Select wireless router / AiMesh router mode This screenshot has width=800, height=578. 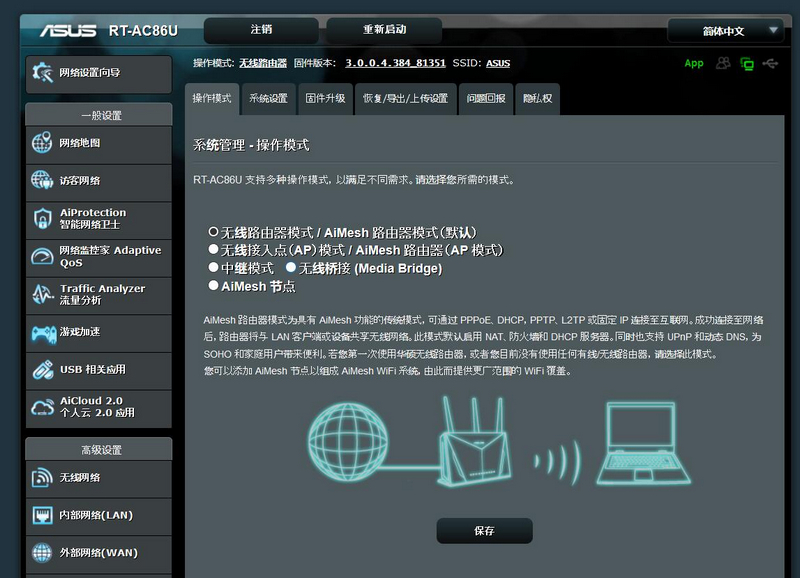(x=213, y=232)
